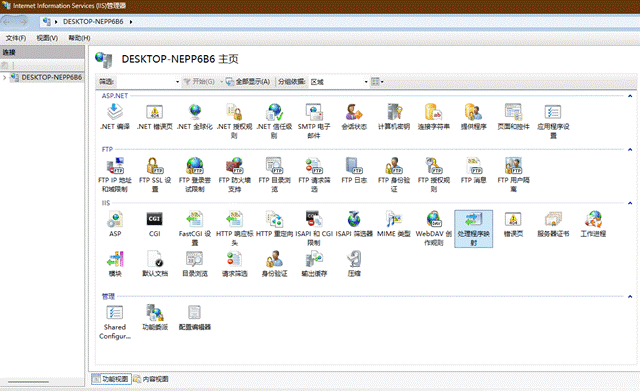The image size is (640, 391).
Task: Open the .NET 编译 feature icon
Action: 115,112
